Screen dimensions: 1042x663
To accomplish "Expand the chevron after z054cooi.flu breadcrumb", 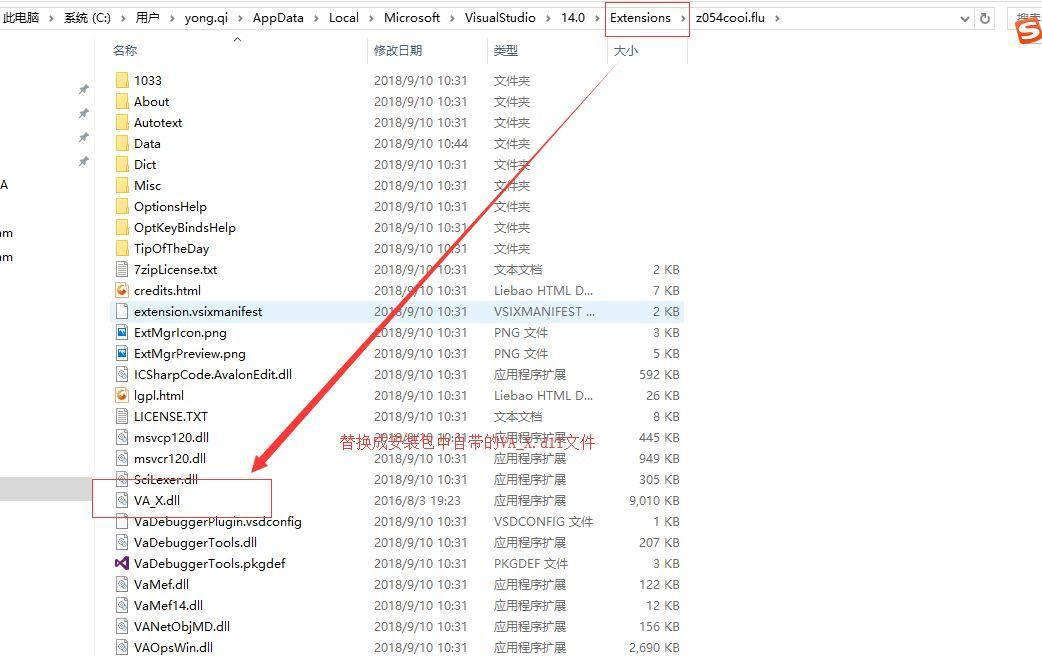I will pyautogui.click(x=777, y=19).
